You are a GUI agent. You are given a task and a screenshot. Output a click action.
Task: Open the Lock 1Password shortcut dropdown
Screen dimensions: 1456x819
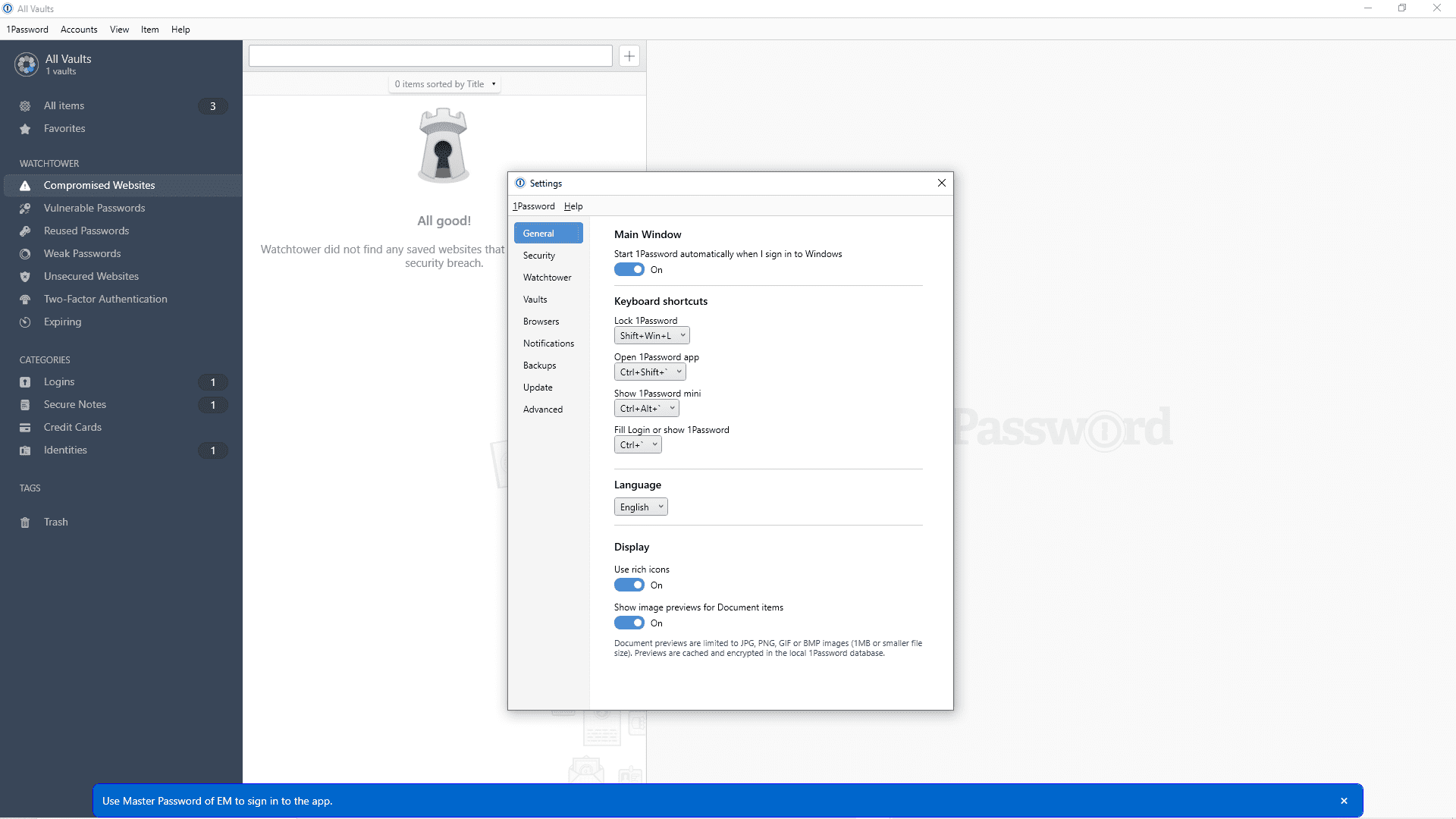coord(652,335)
